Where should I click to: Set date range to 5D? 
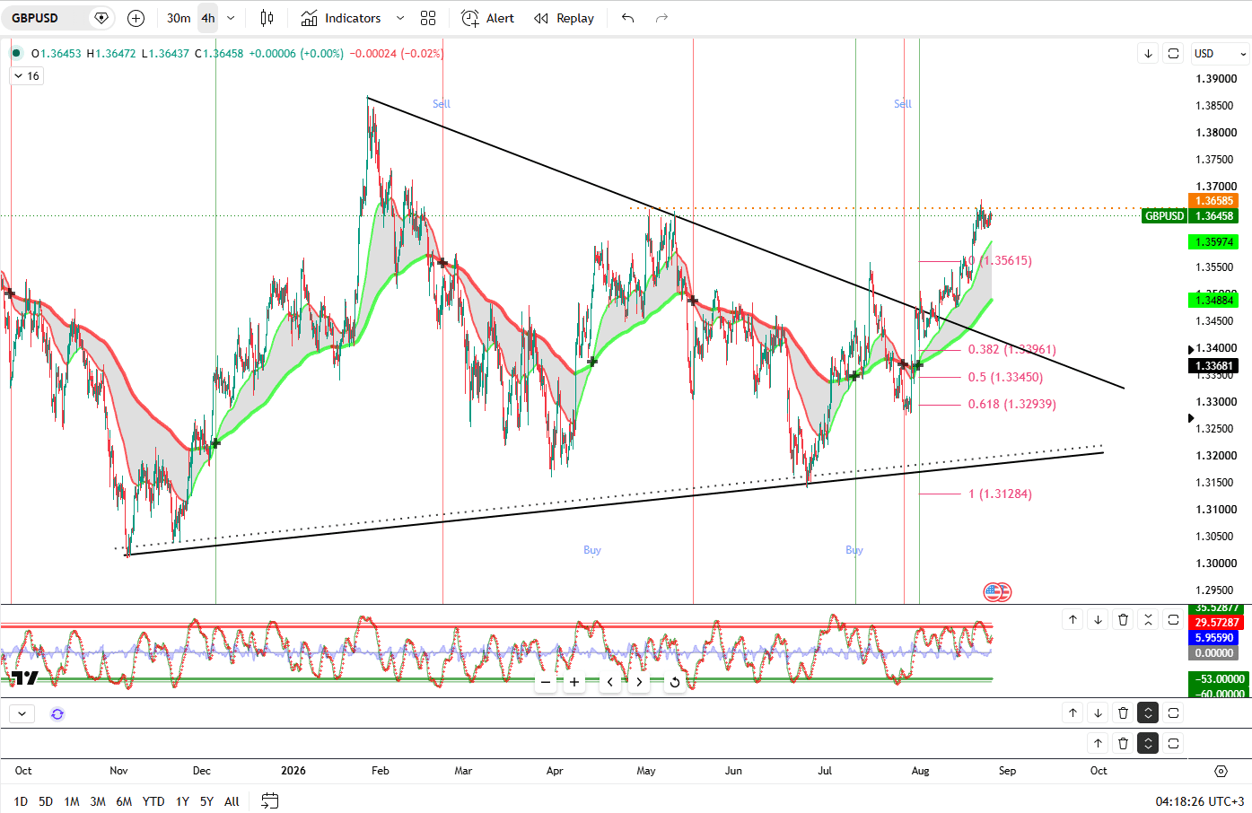tap(46, 801)
